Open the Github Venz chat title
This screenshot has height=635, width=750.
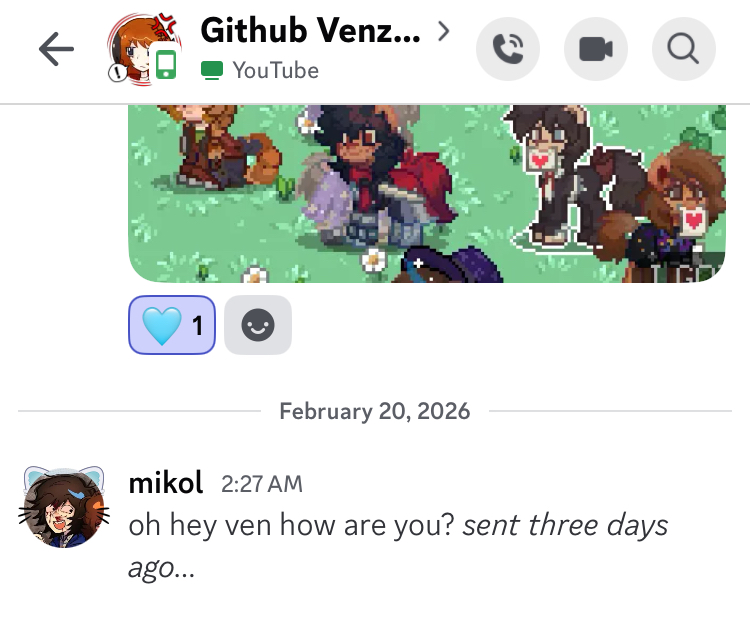pyautogui.click(x=310, y=31)
